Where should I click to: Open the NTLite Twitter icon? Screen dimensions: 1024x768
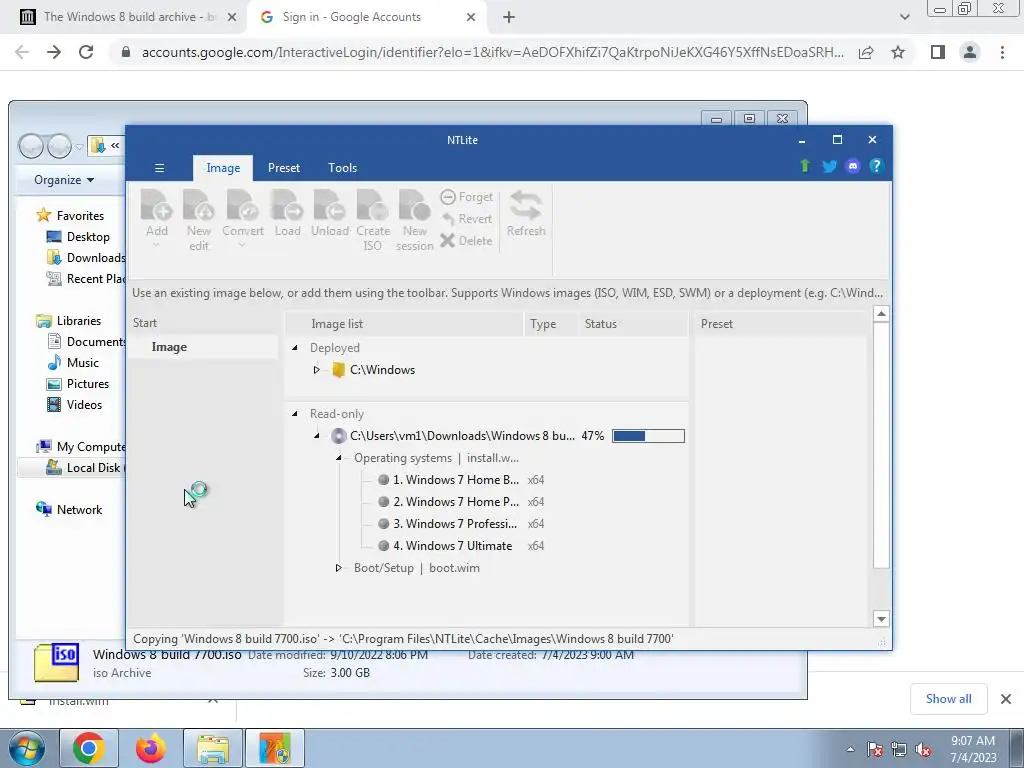coord(829,166)
